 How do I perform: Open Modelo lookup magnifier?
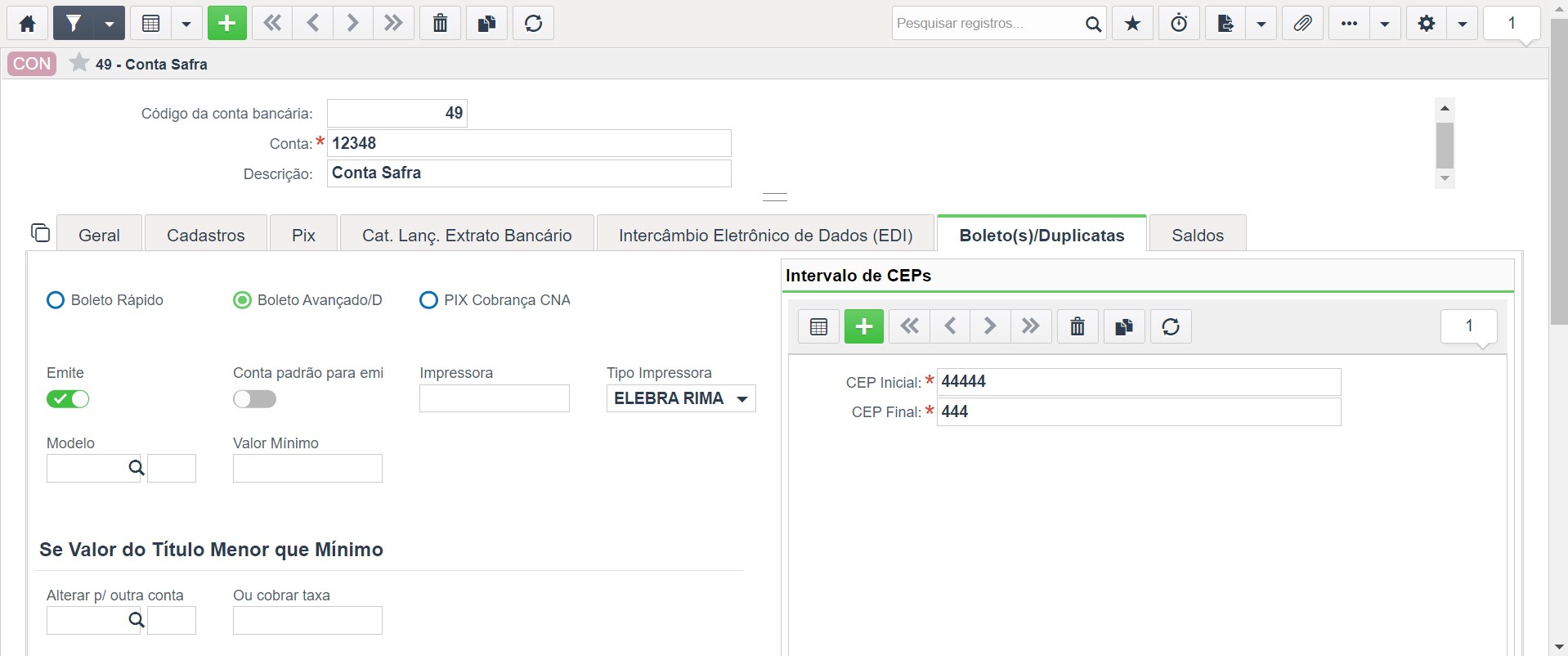coord(137,468)
